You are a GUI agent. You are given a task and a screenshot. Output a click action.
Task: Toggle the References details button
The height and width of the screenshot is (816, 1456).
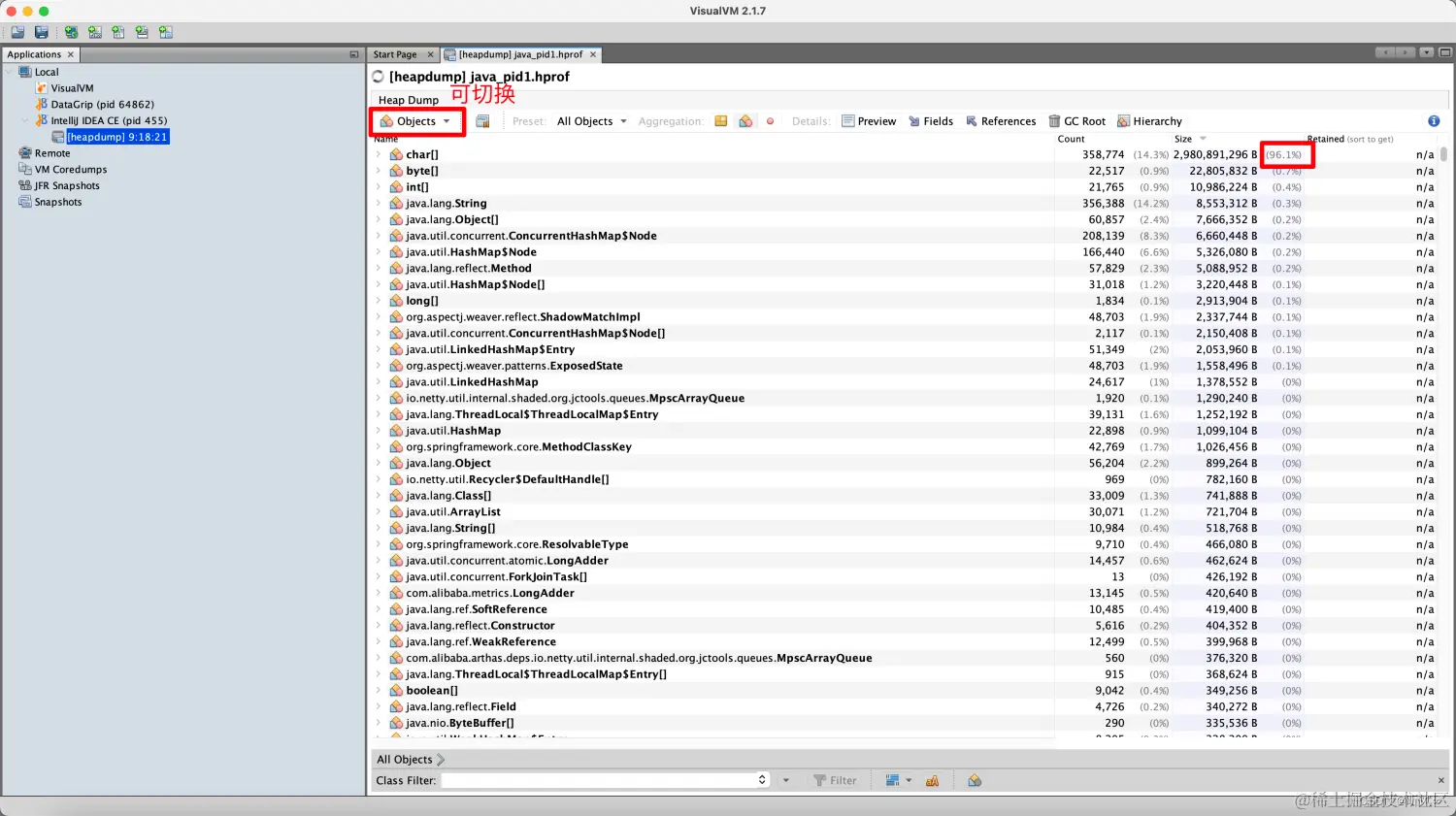click(x=1001, y=121)
